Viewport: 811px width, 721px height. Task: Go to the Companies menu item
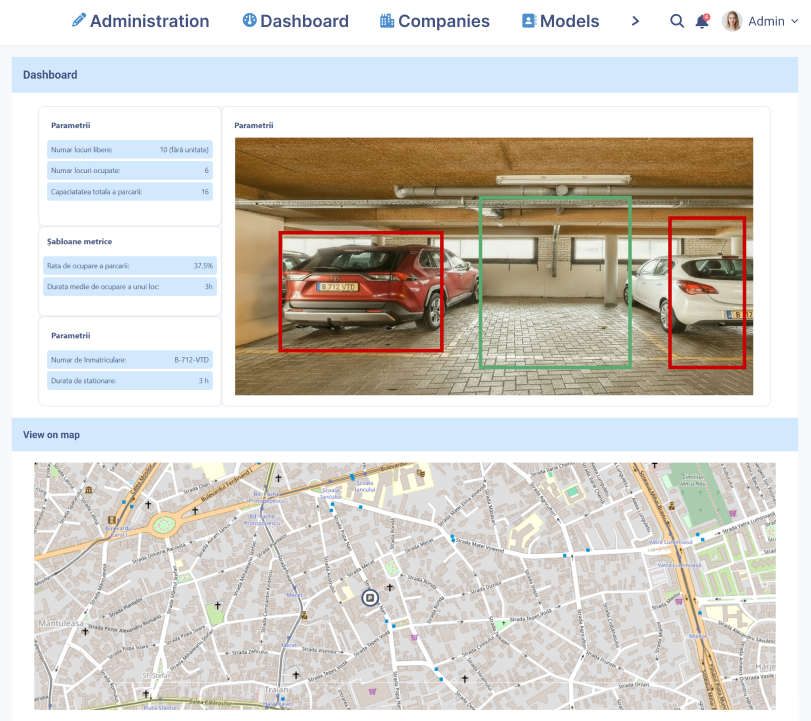pos(443,21)
